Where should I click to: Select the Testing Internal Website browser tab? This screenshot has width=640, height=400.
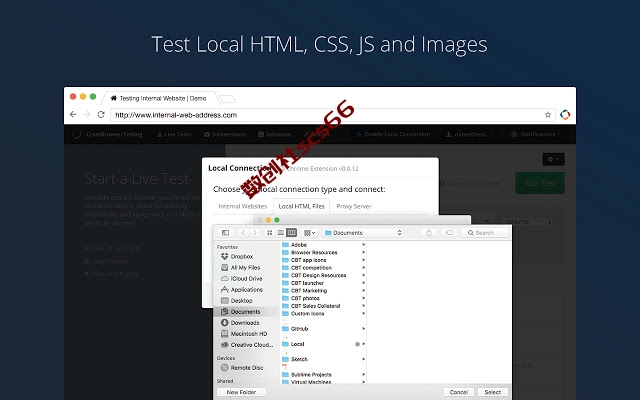(160, 98)
